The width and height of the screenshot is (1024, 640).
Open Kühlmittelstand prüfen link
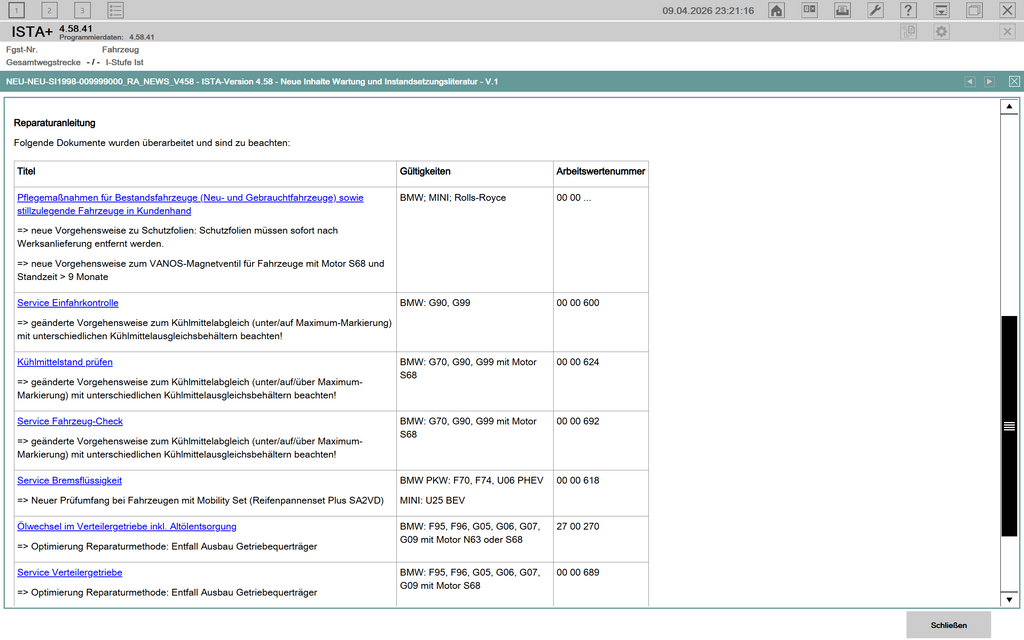65,362
